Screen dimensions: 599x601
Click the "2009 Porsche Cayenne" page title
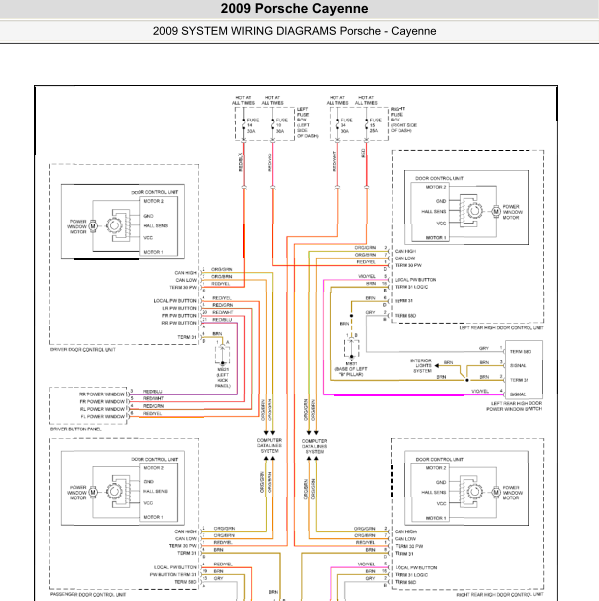pyautogui.click(x=294, y=8)
